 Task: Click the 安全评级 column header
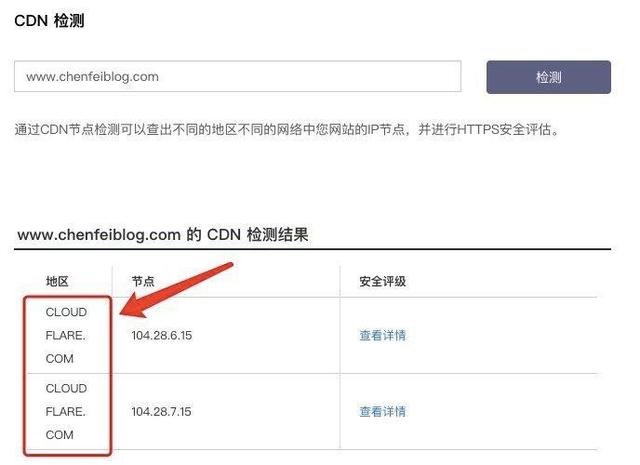(382, 281)
